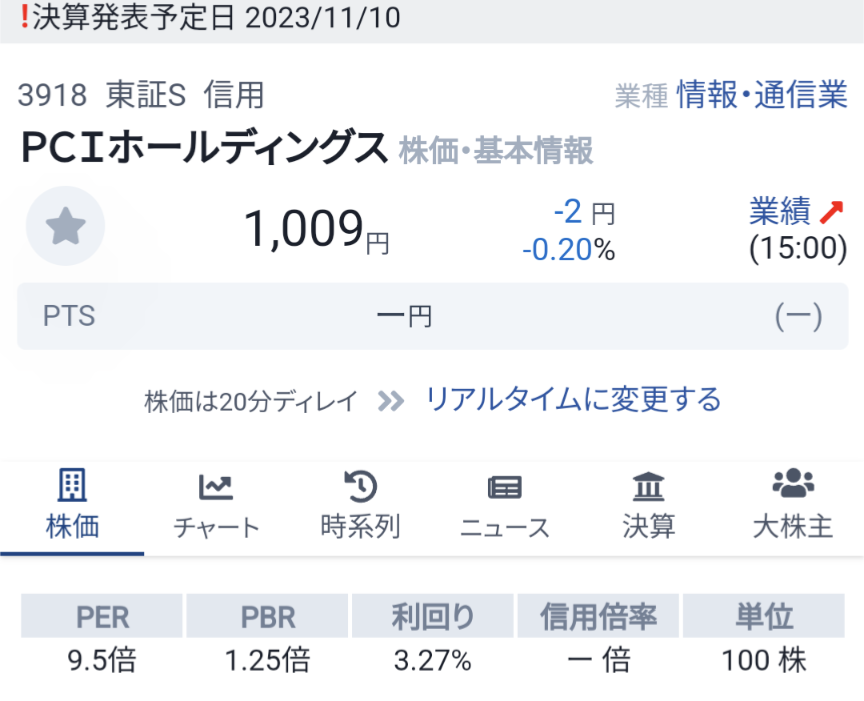Image resolution: width=864 pixels, height=701 pixels.
Task: Switch to the チャート tab label
Action: 216,527
